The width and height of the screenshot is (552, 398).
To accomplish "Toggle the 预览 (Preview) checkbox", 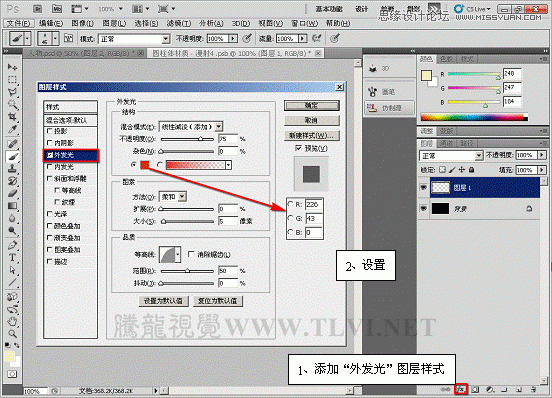I will [299, 148].
